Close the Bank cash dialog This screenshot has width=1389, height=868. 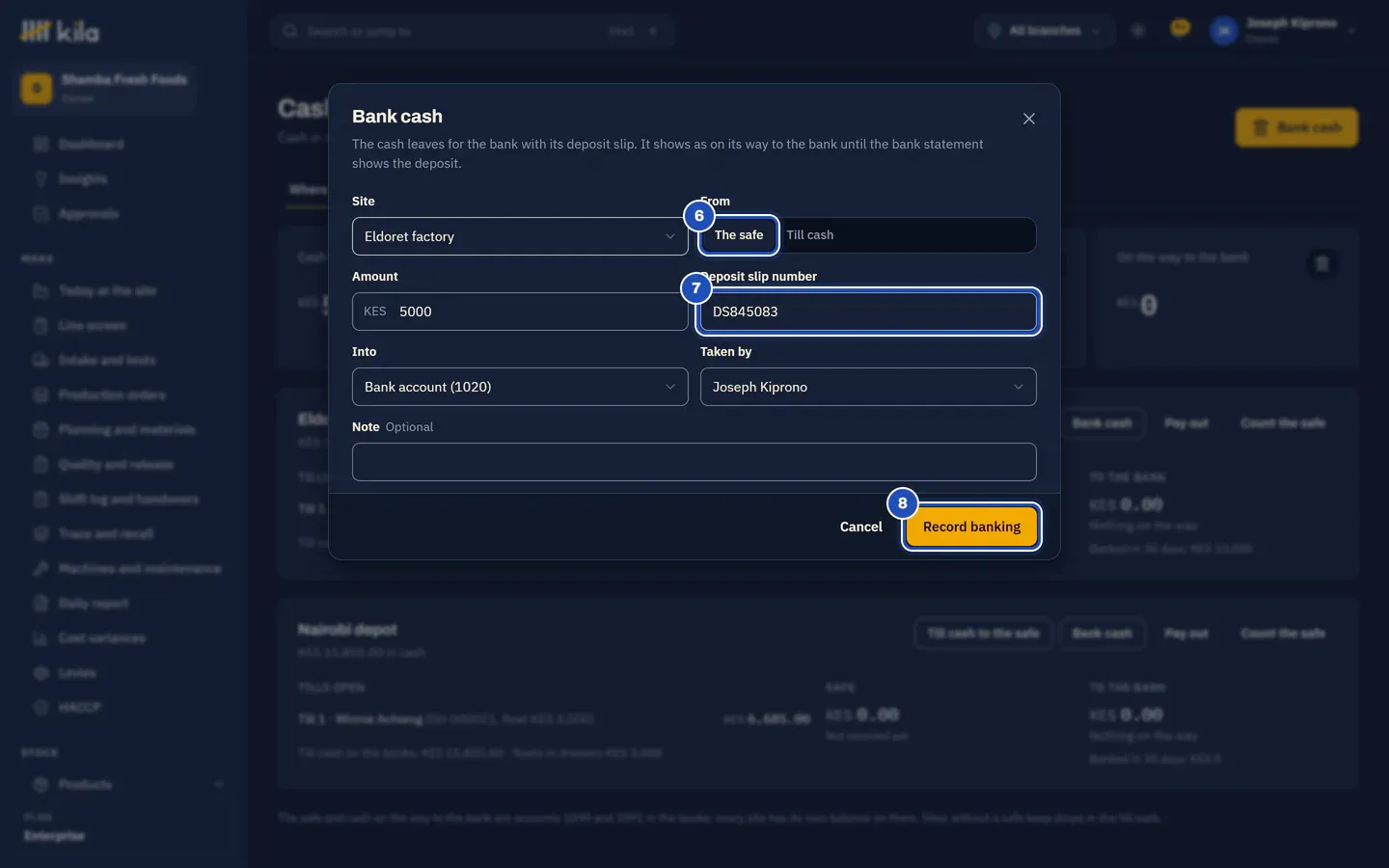(x=1029, y=119)
